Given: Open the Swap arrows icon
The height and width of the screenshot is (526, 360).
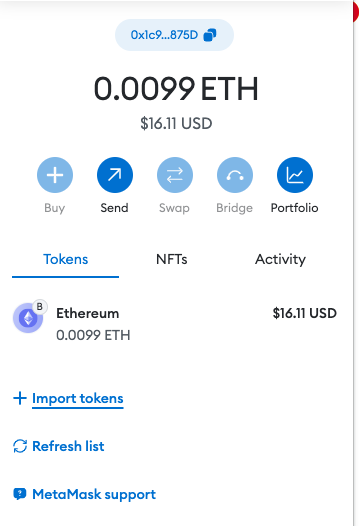Looking at the screenshot, I should [x=175, y=175].
